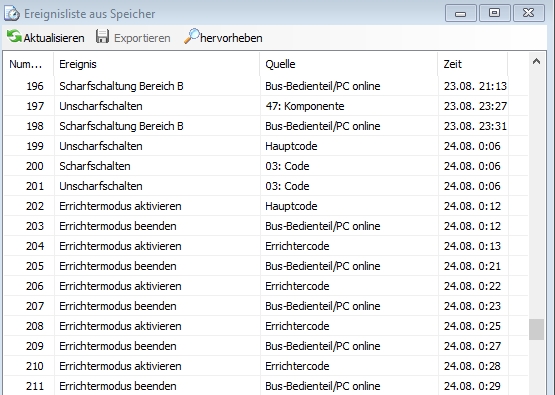Screen dimensions: 555x395
Task: Select event 202 Errichtermodus aktivieren
Action: click(266, 206)
